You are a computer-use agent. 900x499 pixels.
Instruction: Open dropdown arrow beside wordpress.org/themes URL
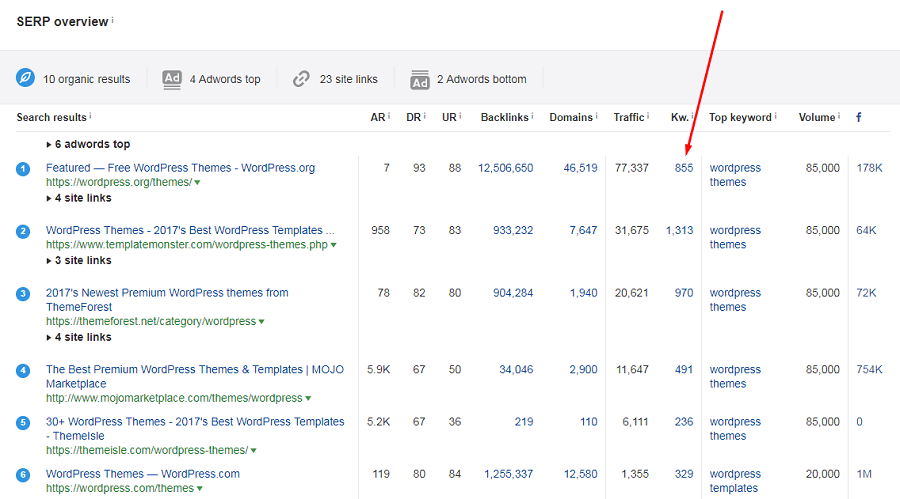coord(197,183)
